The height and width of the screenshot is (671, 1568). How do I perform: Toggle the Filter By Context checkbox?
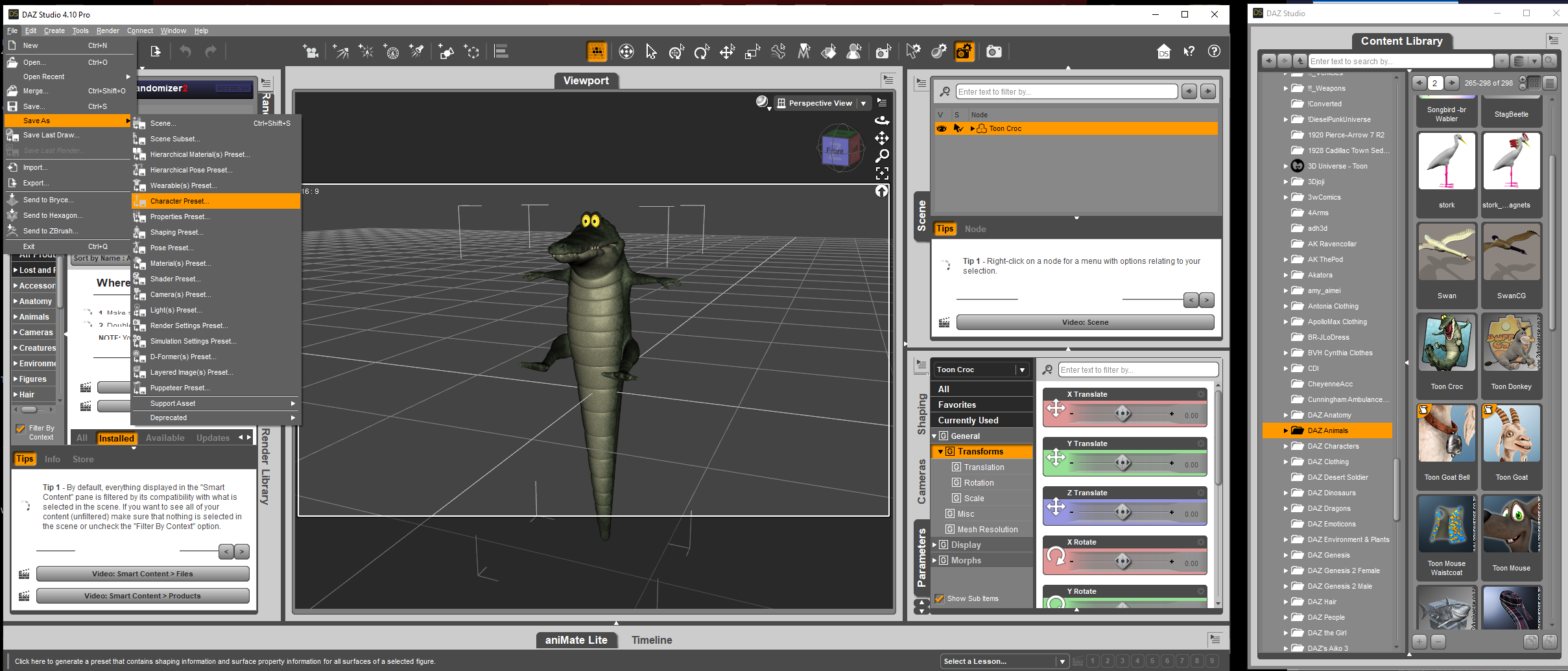pyautogui.click(x=21, y=429)
